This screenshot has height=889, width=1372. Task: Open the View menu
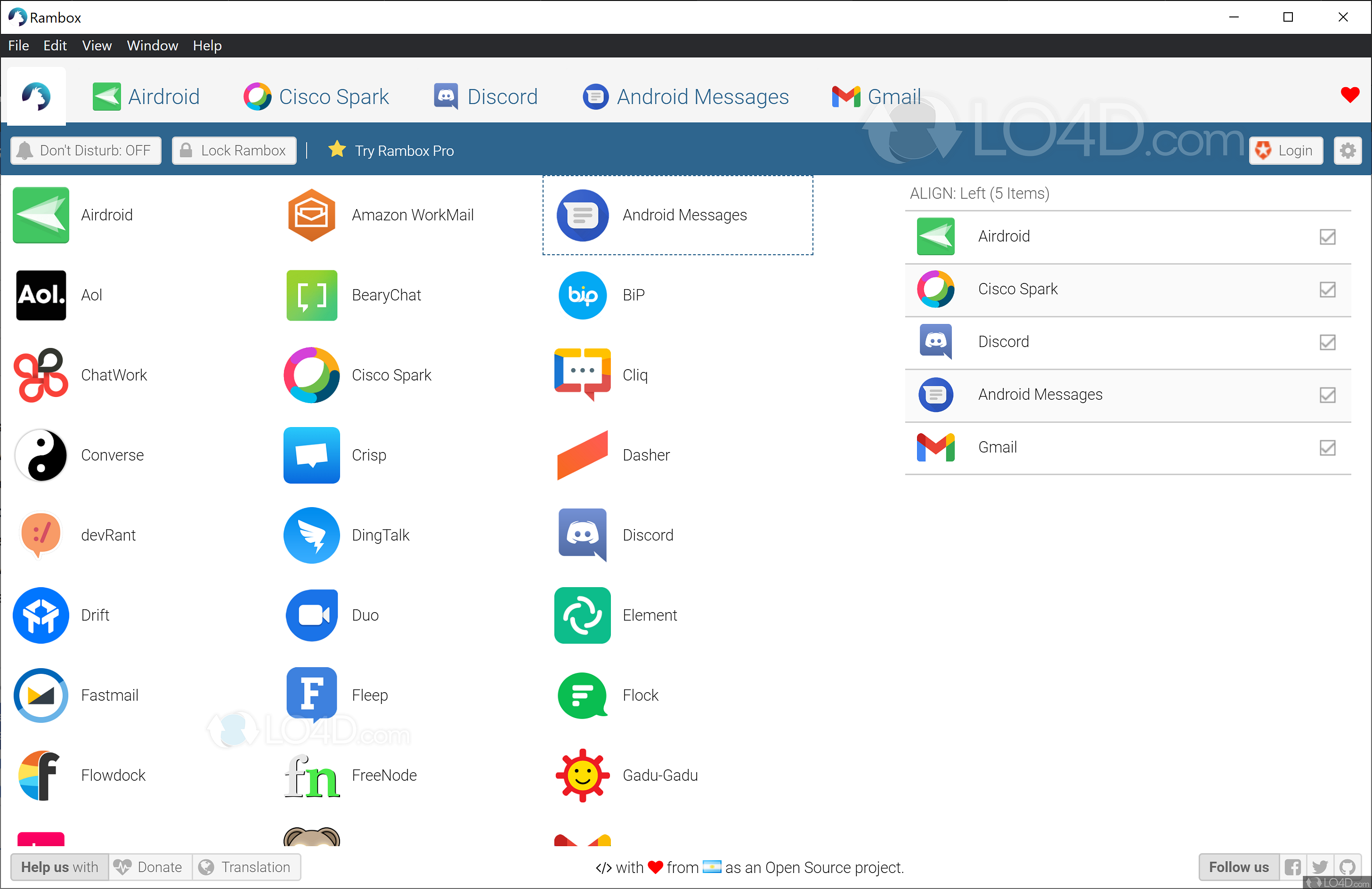coord(96,46)
